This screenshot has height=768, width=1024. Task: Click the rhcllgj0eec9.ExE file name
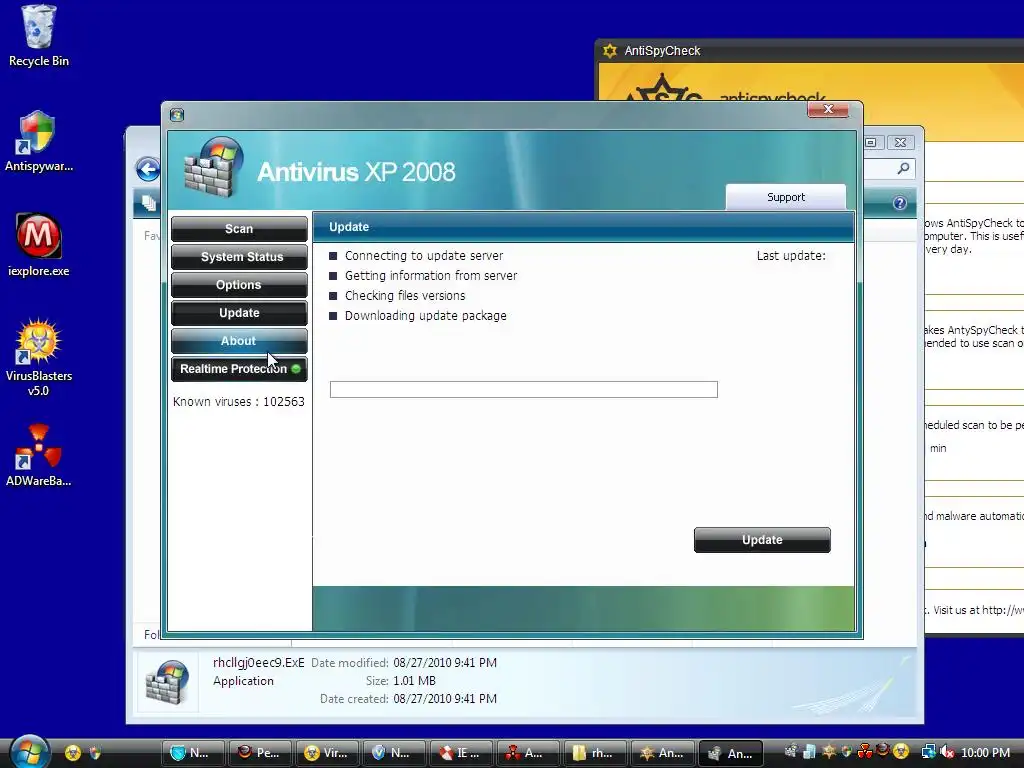(x=259, y=662)
